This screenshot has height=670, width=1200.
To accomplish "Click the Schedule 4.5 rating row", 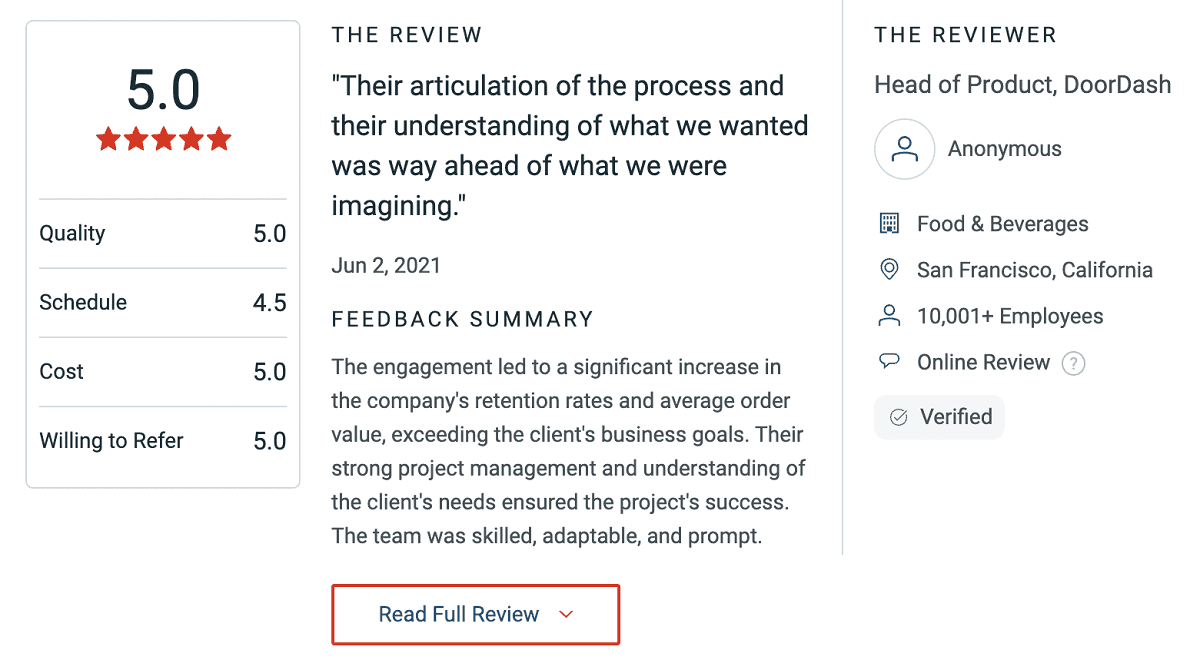I will click(163, 302).
